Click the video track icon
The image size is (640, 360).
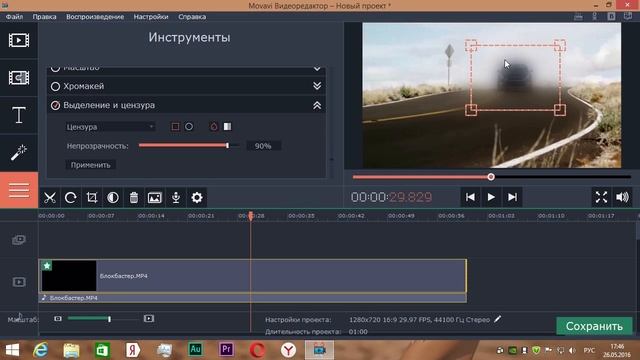[19, 282]
